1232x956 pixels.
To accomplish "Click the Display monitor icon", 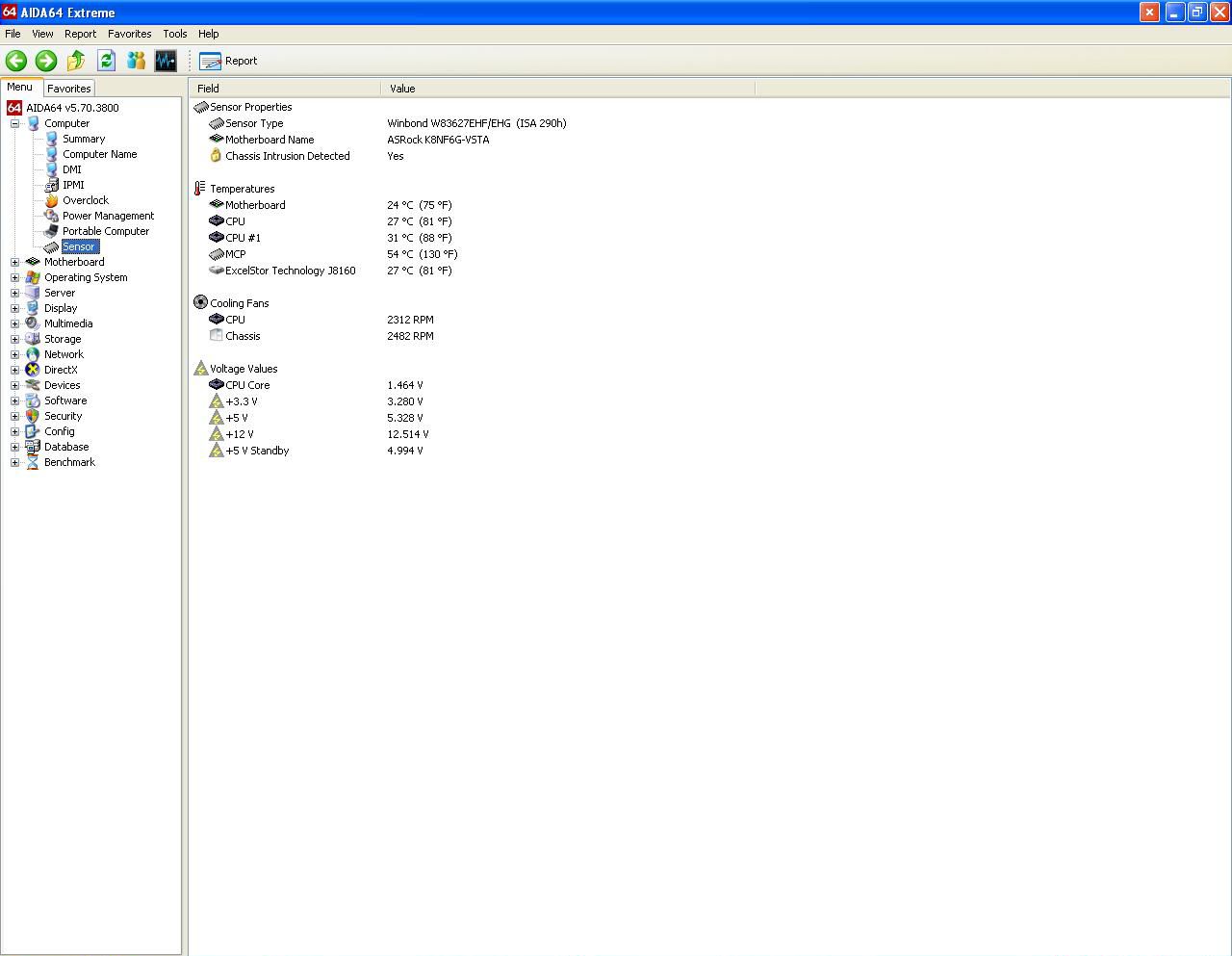I will pos(33,308).
